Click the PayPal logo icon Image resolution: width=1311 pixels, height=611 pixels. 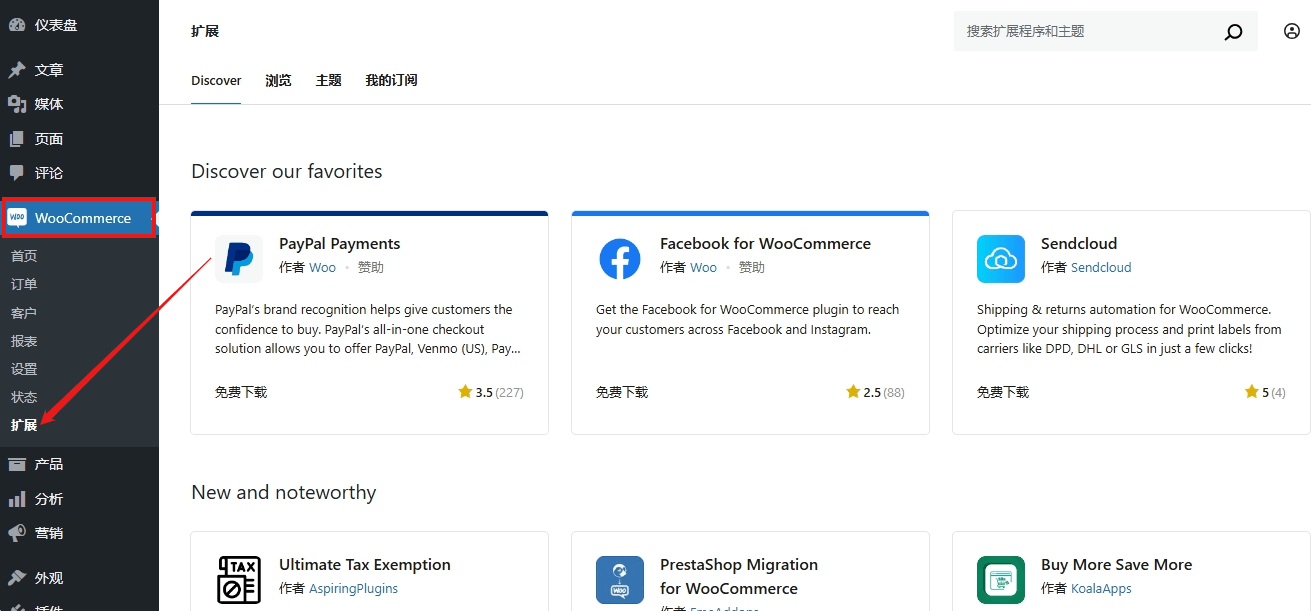coord(239,259)
